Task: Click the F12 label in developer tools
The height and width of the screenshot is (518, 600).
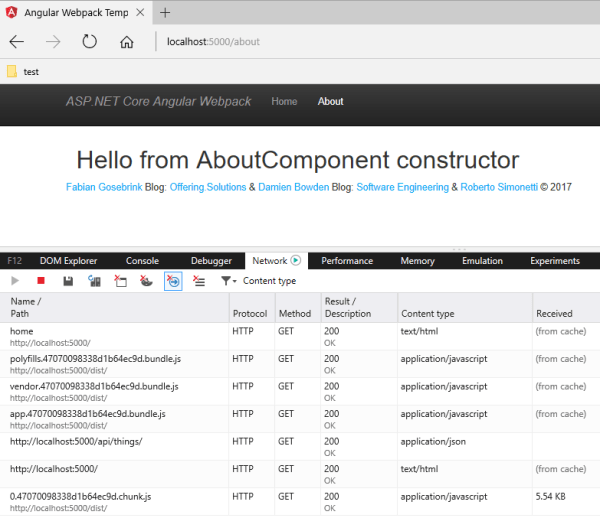Action: tap(15, 261)
